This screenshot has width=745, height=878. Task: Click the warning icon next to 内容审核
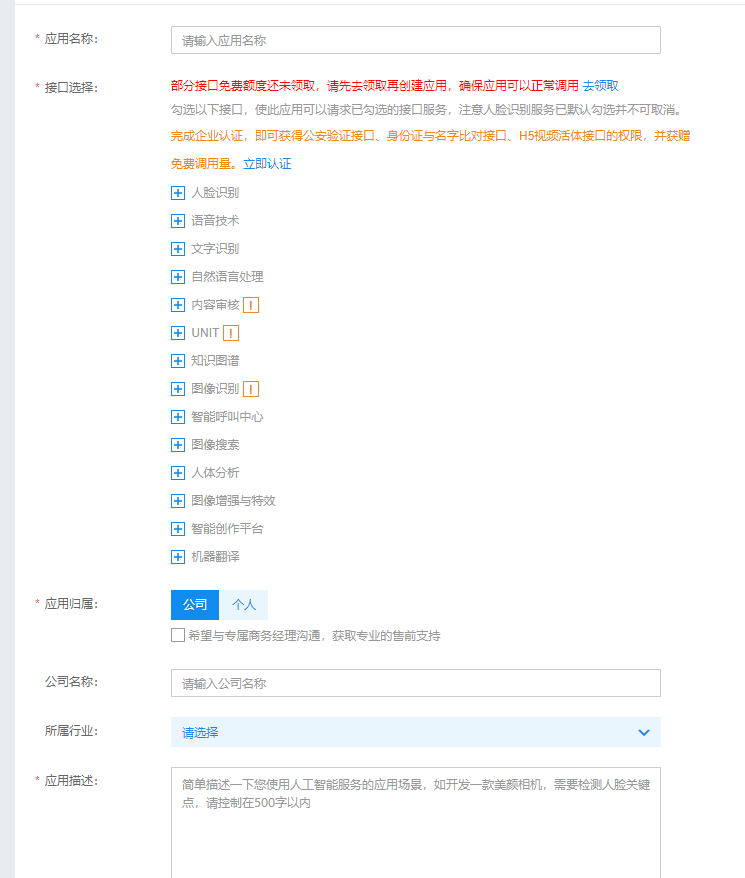tap(251, 305)
